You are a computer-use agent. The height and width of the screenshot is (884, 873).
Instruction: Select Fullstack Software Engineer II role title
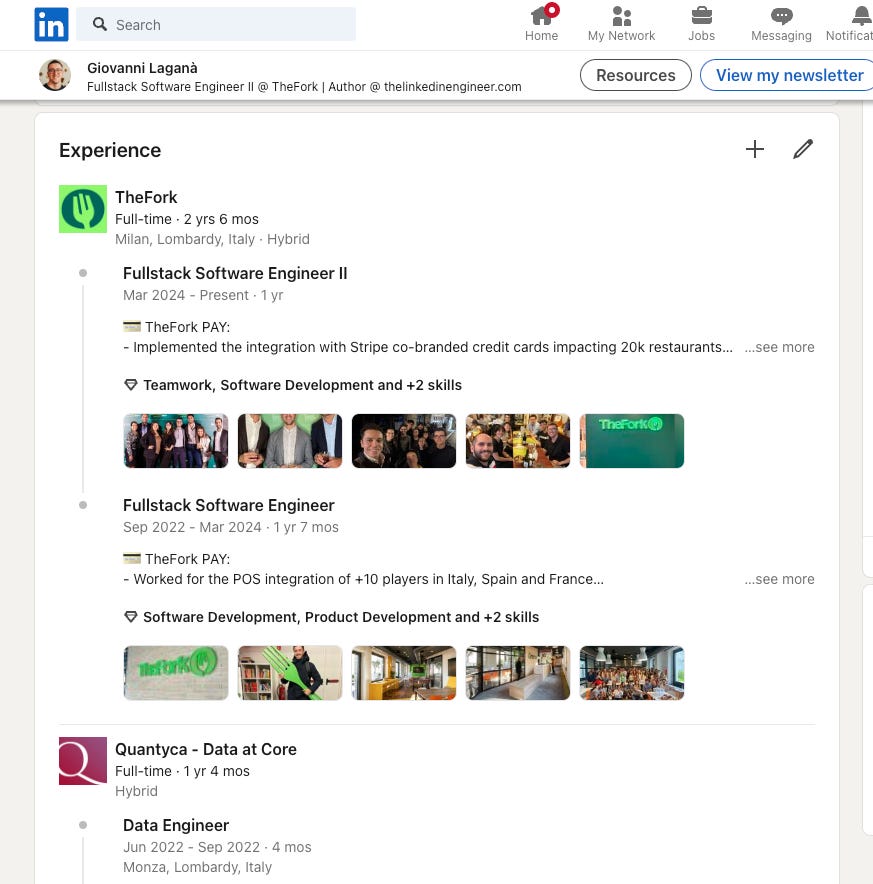tap(235, 273)
